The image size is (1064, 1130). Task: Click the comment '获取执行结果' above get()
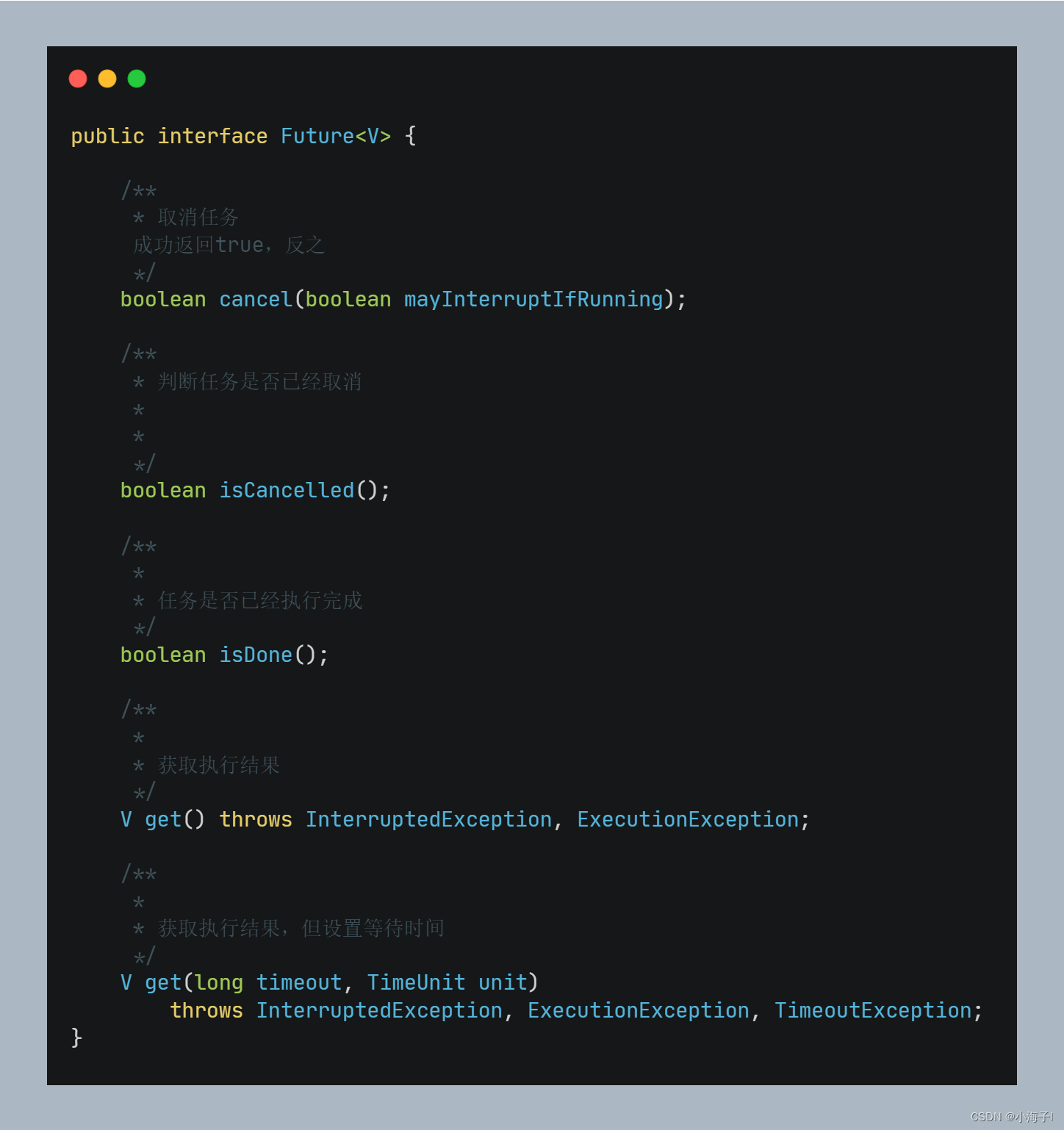219,766
